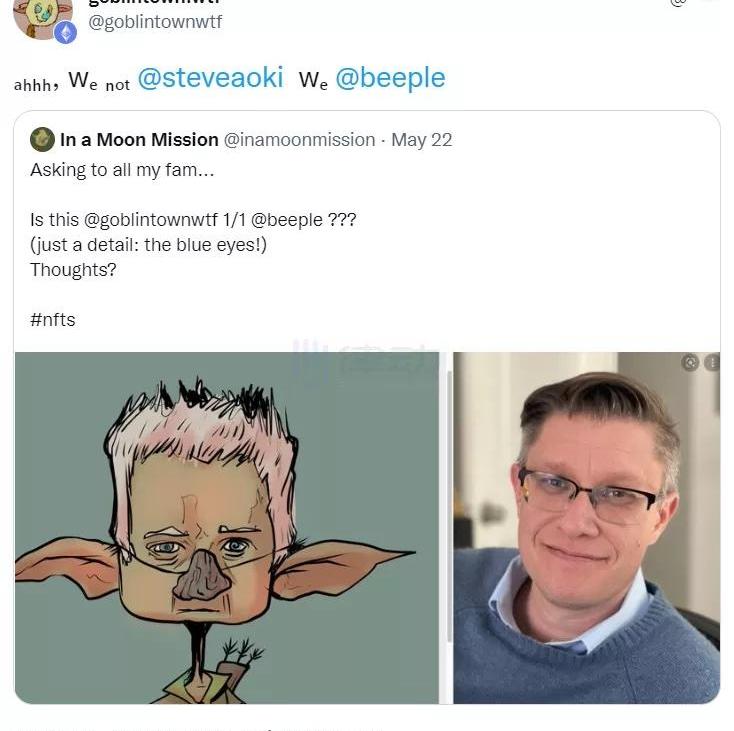Open the @inamoonmission handle
The image size is (734, 731).
(300, 140)
